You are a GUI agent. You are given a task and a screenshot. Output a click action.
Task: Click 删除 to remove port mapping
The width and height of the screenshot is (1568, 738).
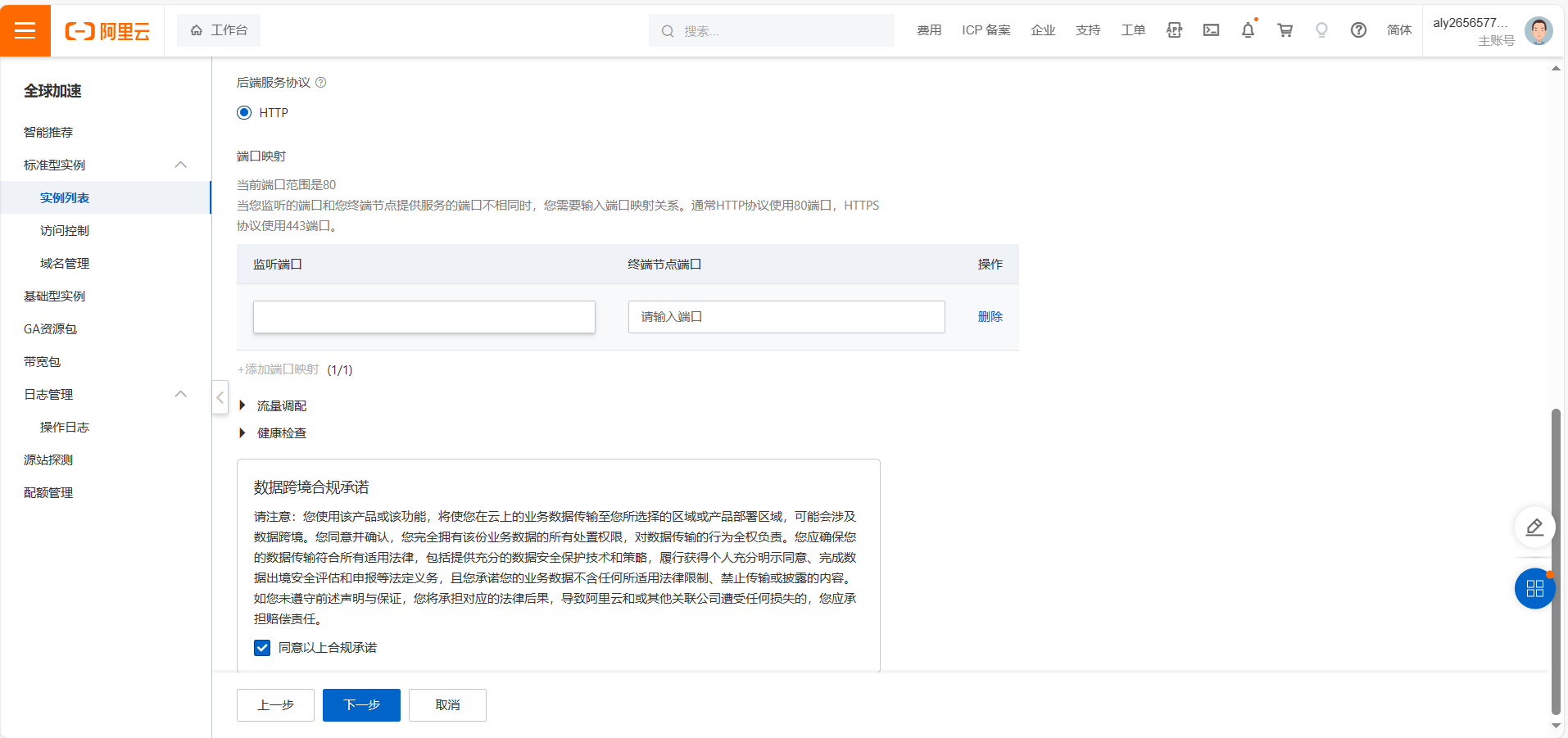(x=990, y=317)
